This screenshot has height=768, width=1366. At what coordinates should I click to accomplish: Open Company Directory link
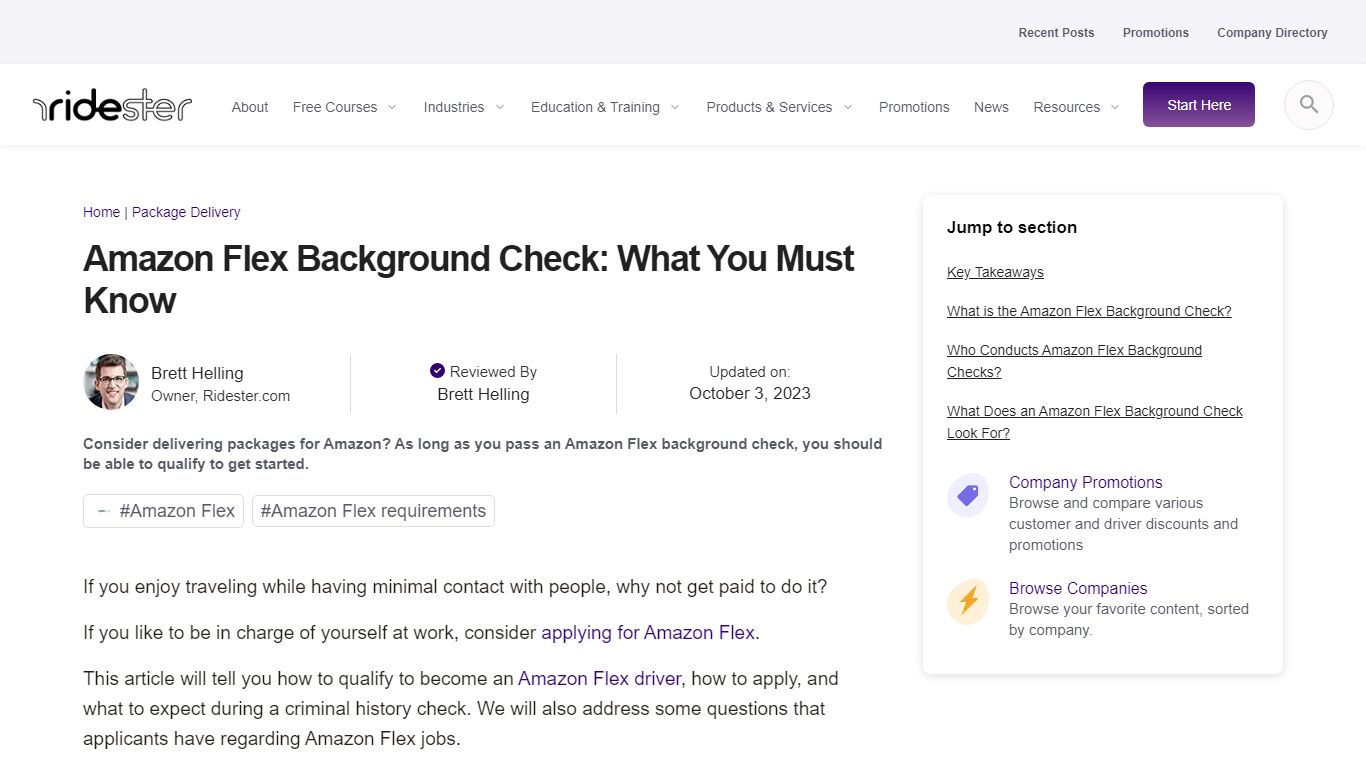[1272, 33]
